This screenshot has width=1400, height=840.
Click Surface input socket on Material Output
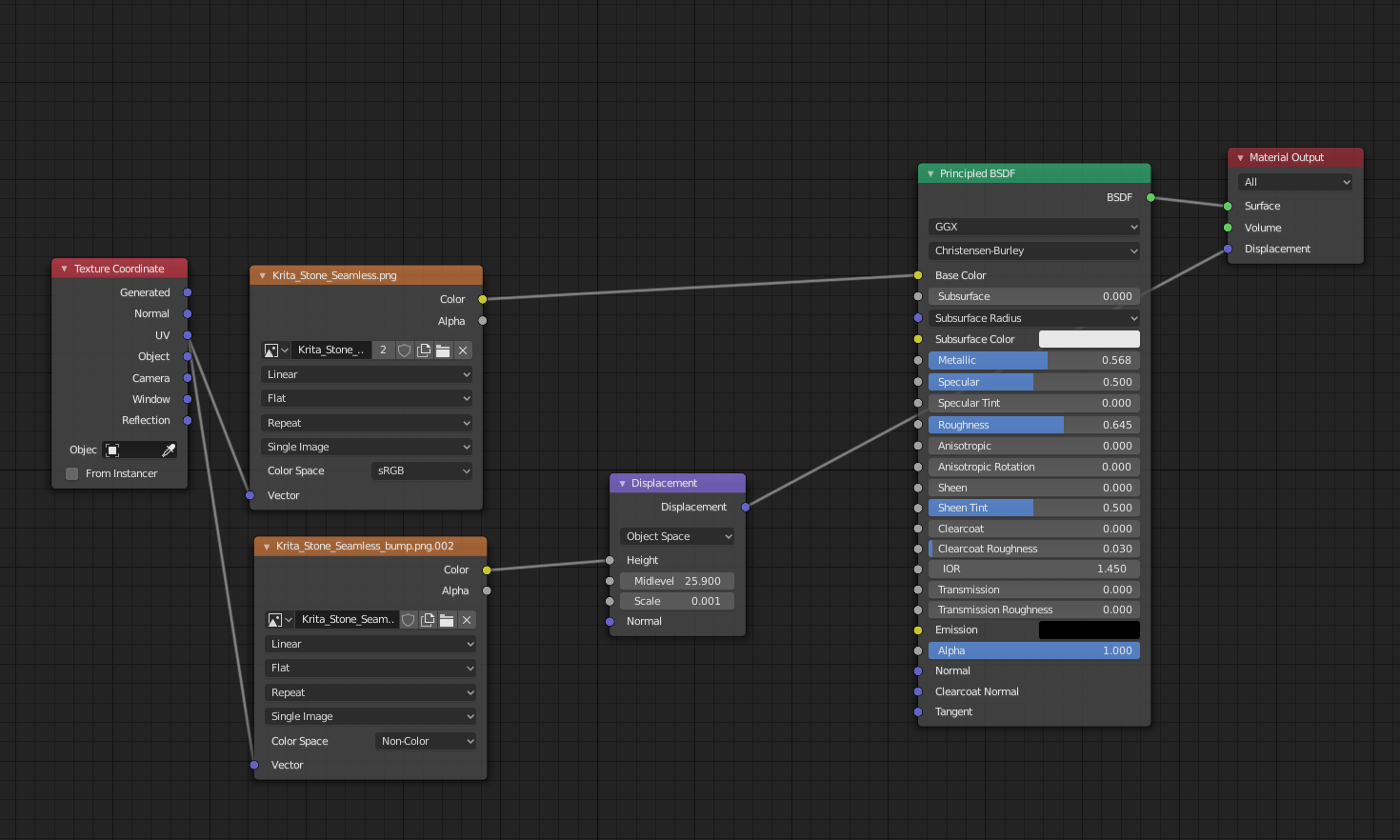pyautogui.click(x=1228, y=206)
